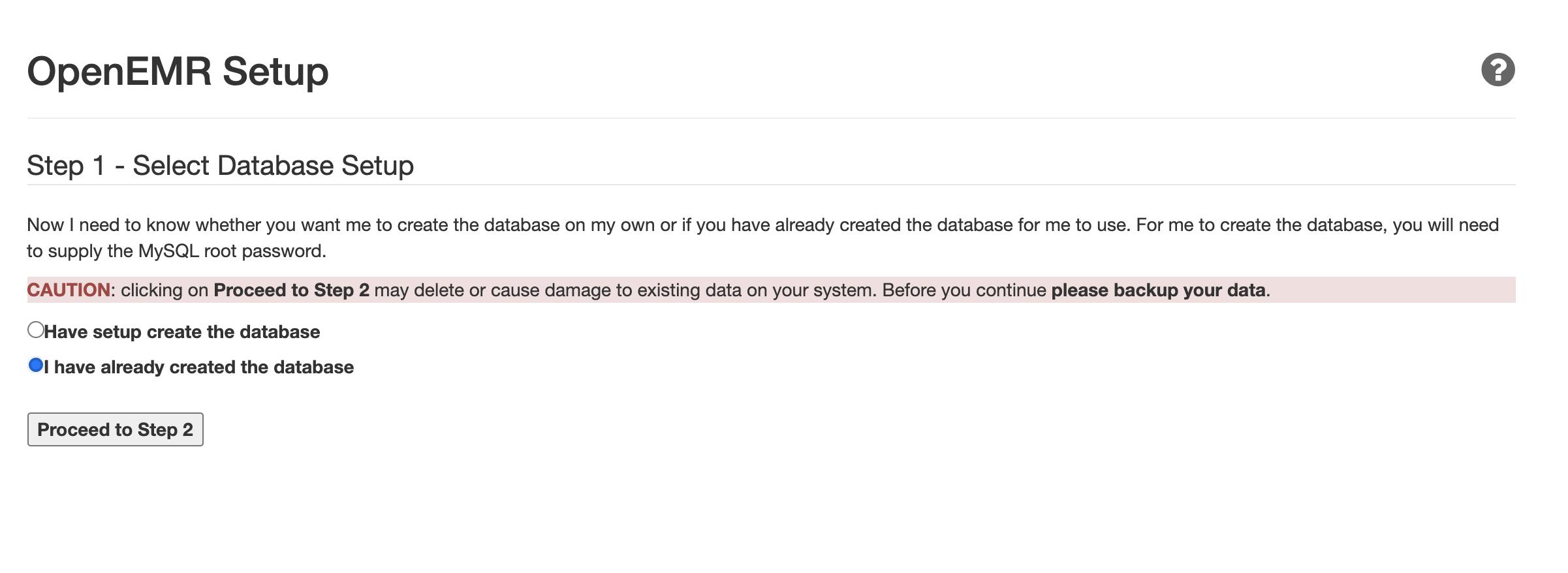Screen dimensions: 1568x573
Task: Click bold "Proceed to Step 2" in caution notice
Action: tap(291, 290)
